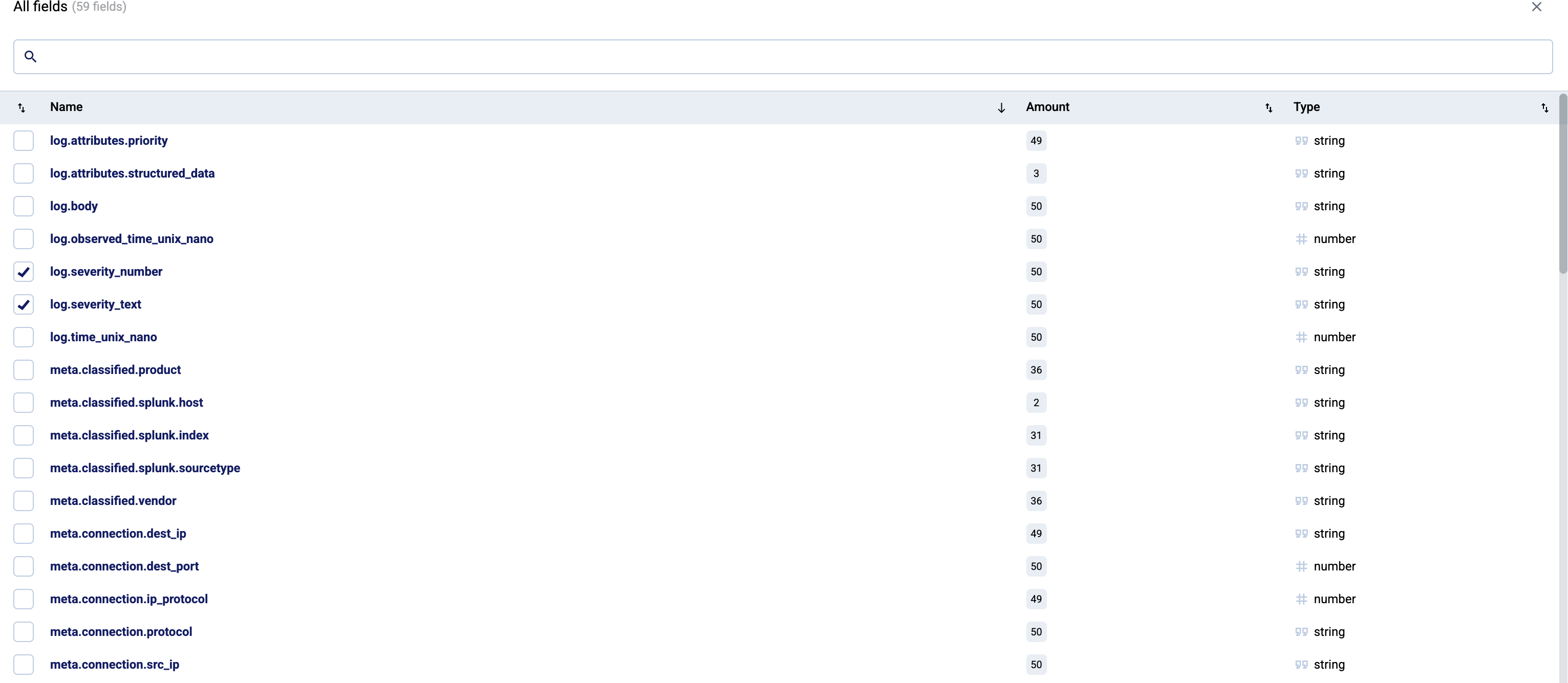The image size is (1568, 683).
Task: Close the All fields panel
Action: [x=1536, y=7]
